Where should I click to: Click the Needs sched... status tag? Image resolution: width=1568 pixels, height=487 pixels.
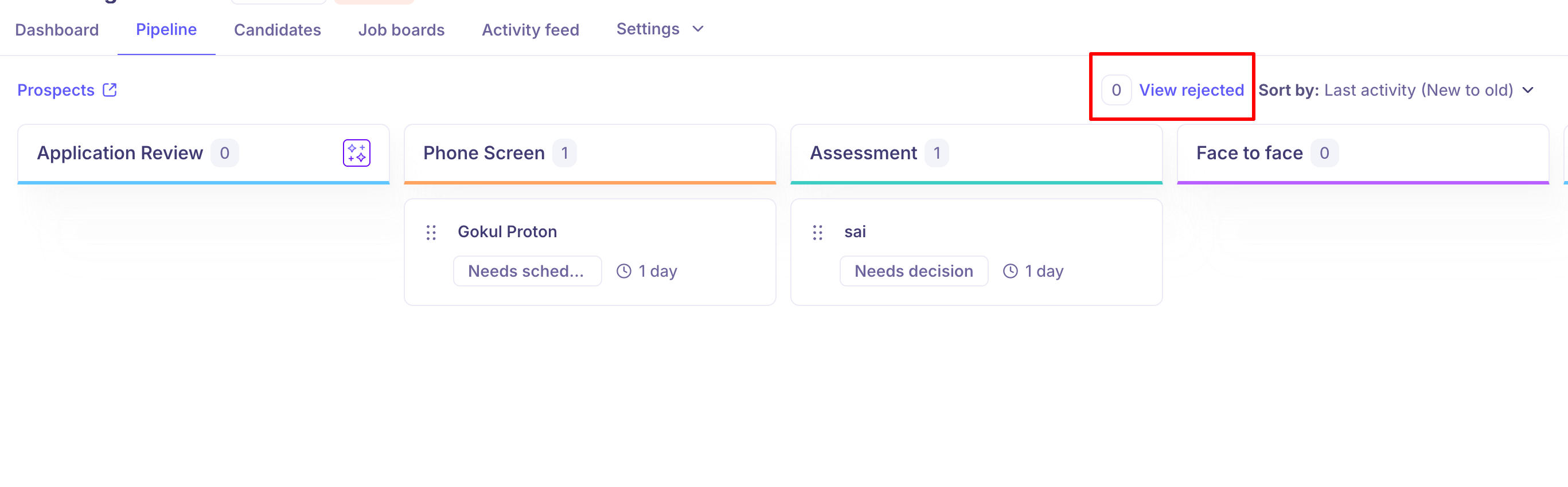[x=526, y=271]
